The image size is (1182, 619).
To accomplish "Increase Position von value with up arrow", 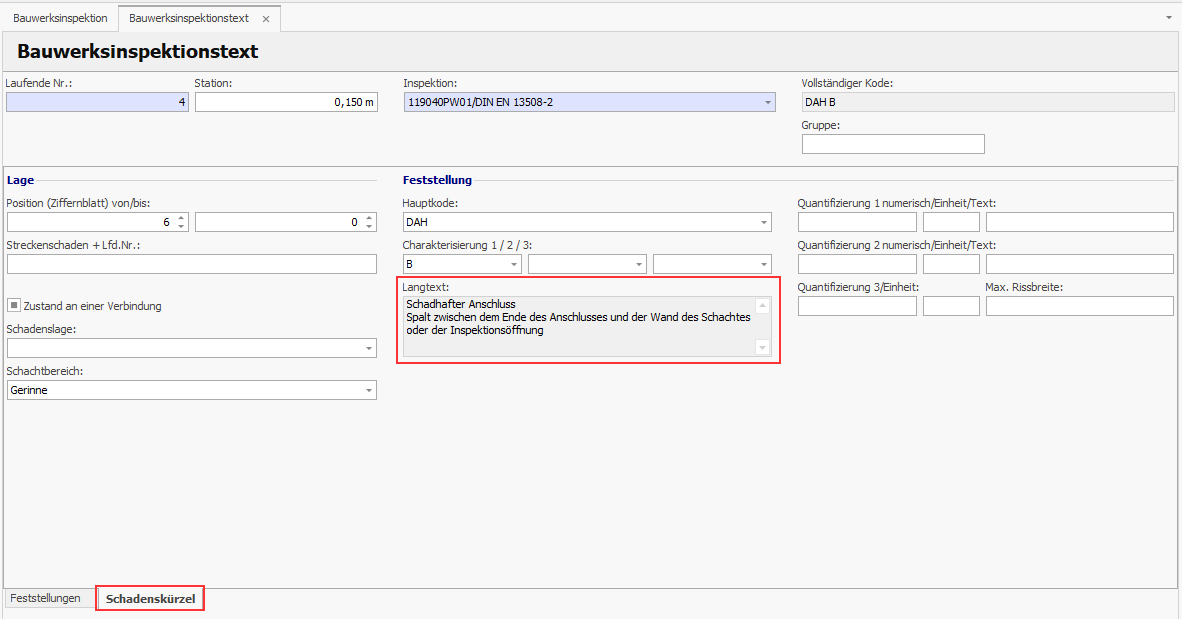I will [x=181, y=219].
